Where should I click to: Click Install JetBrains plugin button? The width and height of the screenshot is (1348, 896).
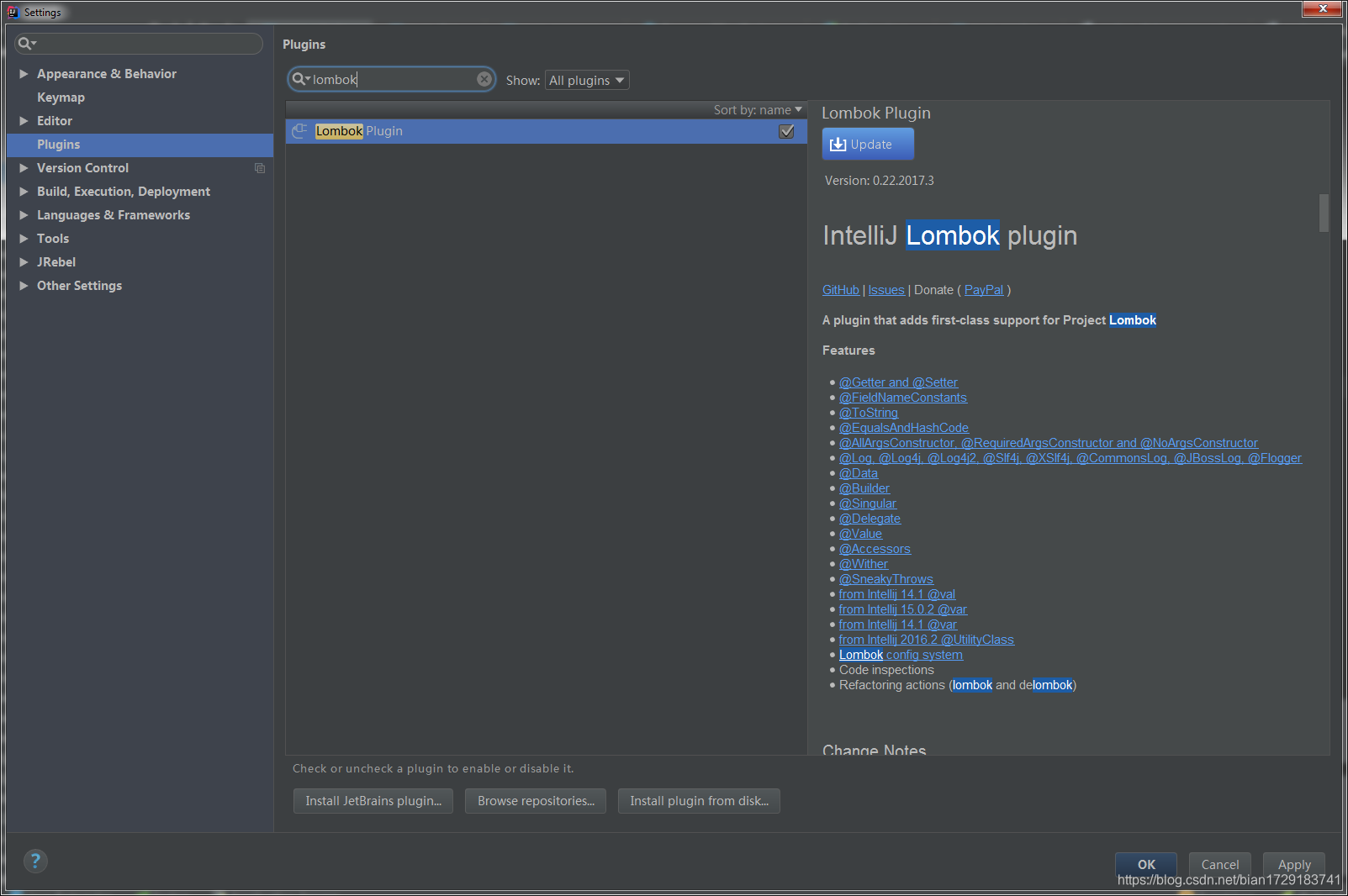tap(373, 801)
